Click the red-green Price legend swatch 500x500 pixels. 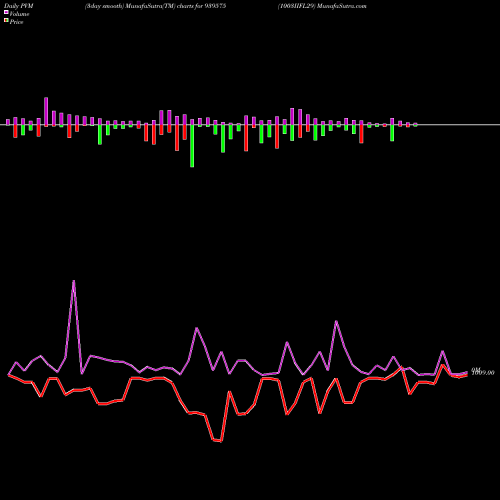6,21
